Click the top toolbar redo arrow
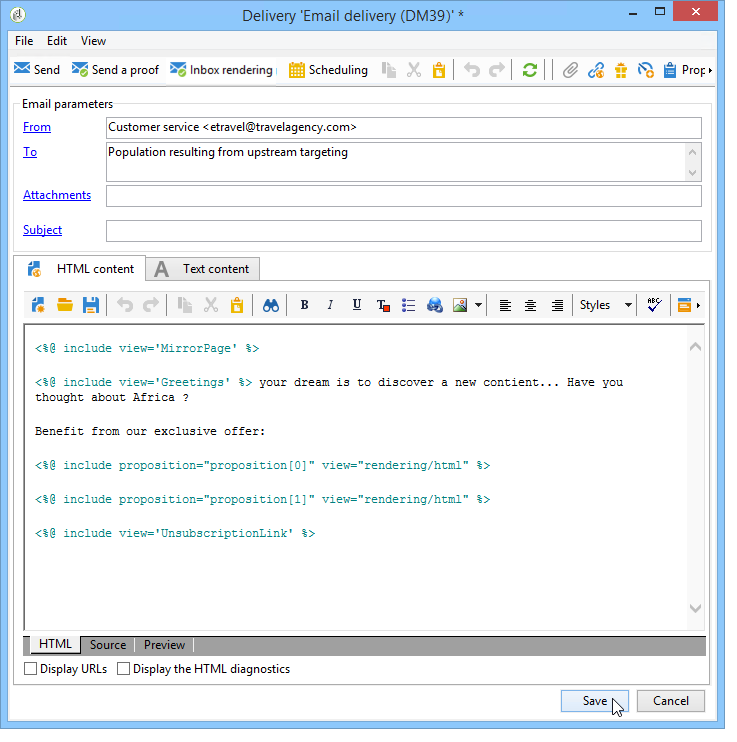 (x=497, y=70)
